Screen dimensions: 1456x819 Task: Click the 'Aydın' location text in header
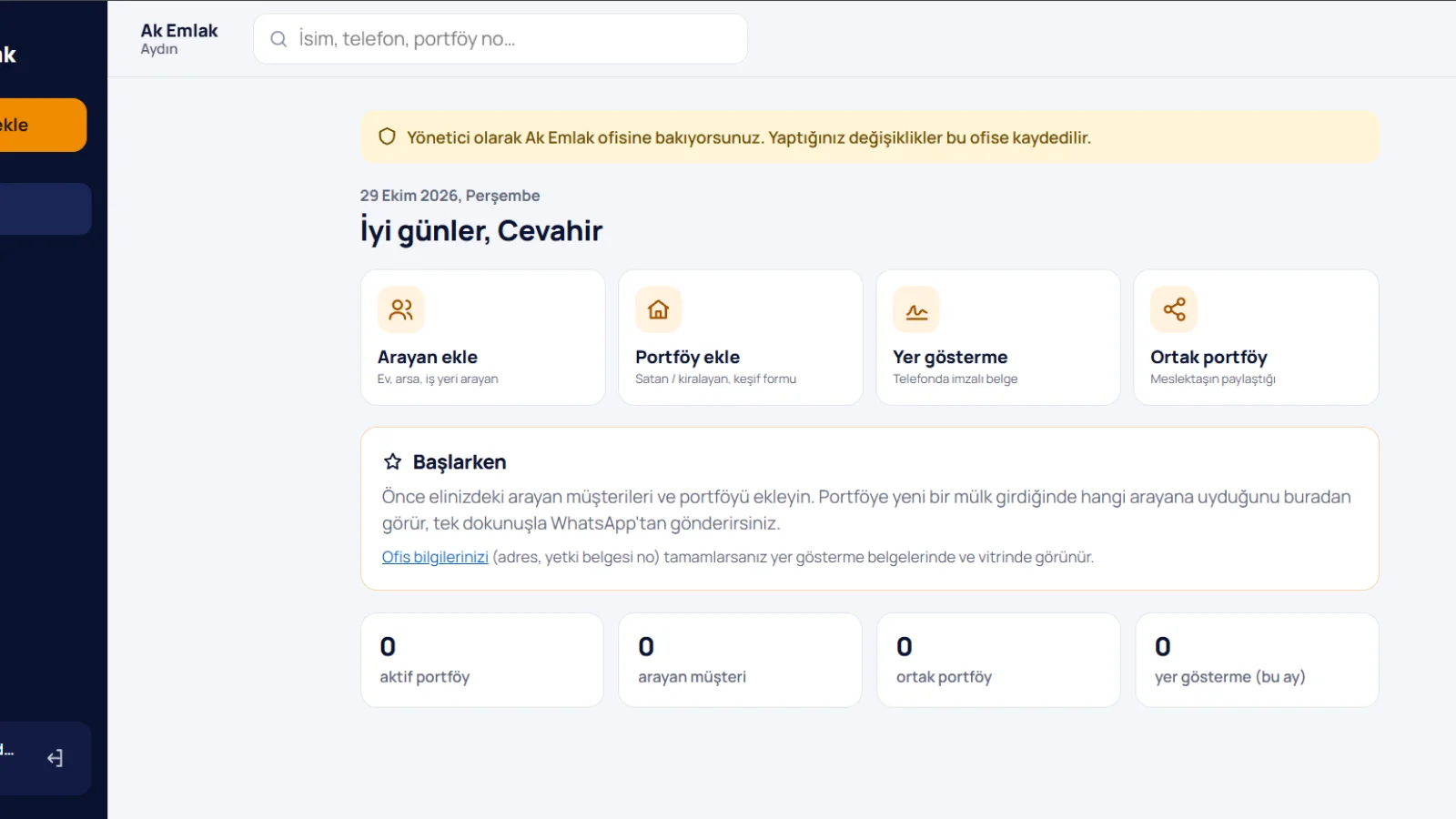pos(159,49)
